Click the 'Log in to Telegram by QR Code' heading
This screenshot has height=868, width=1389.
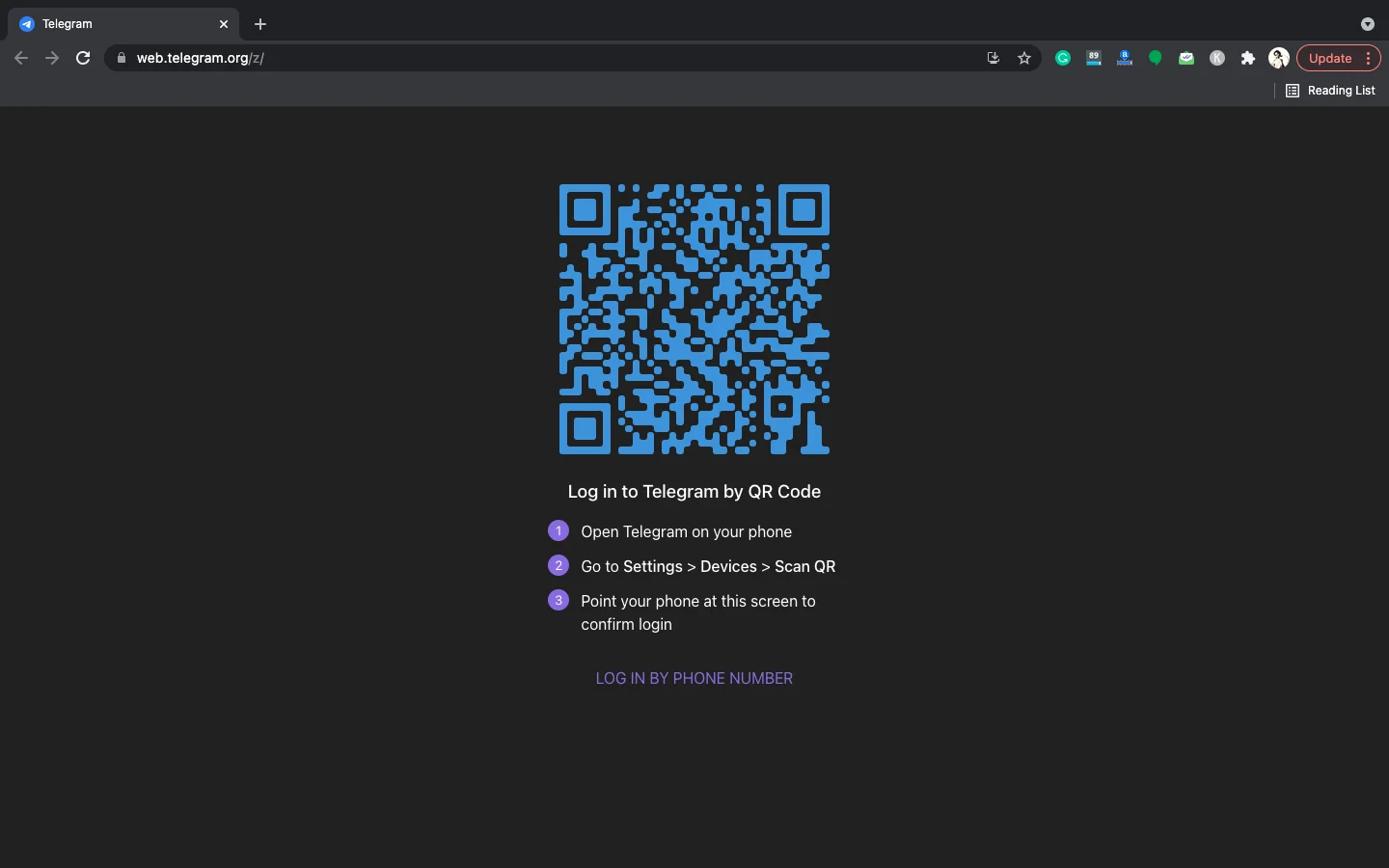694,492
